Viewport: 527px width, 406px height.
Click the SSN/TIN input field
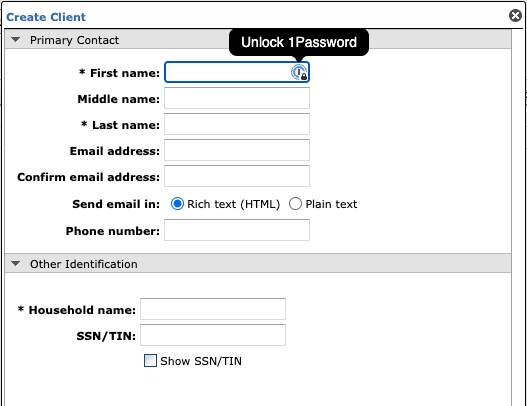[x=213, y=335]
